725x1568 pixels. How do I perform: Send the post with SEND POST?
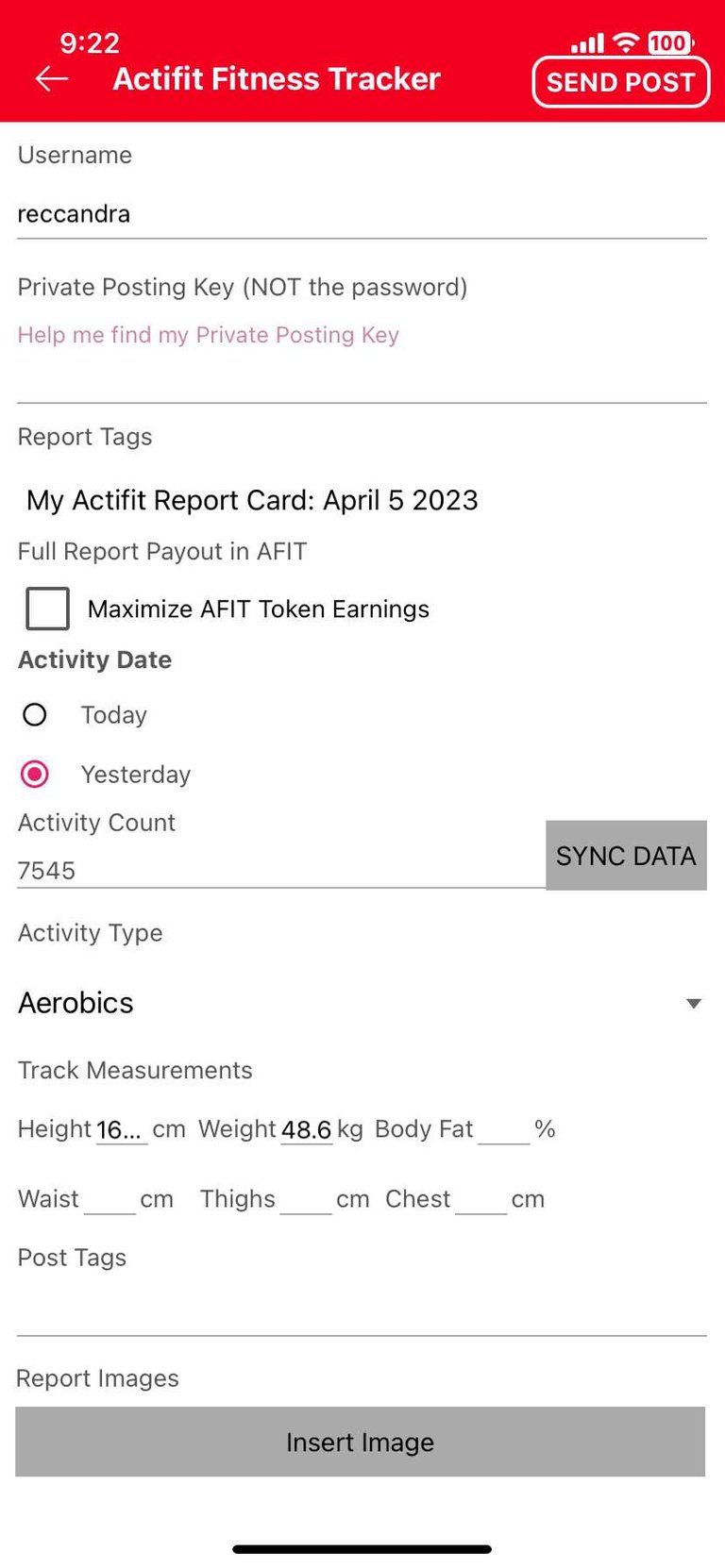pyautogui.click(x=621, y=82)
